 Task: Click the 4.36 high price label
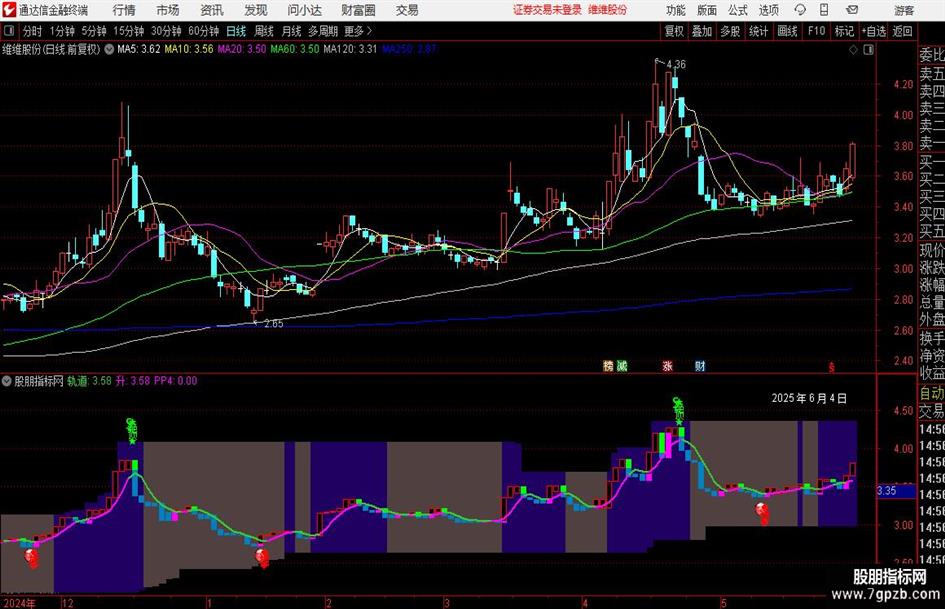(676, 64)
